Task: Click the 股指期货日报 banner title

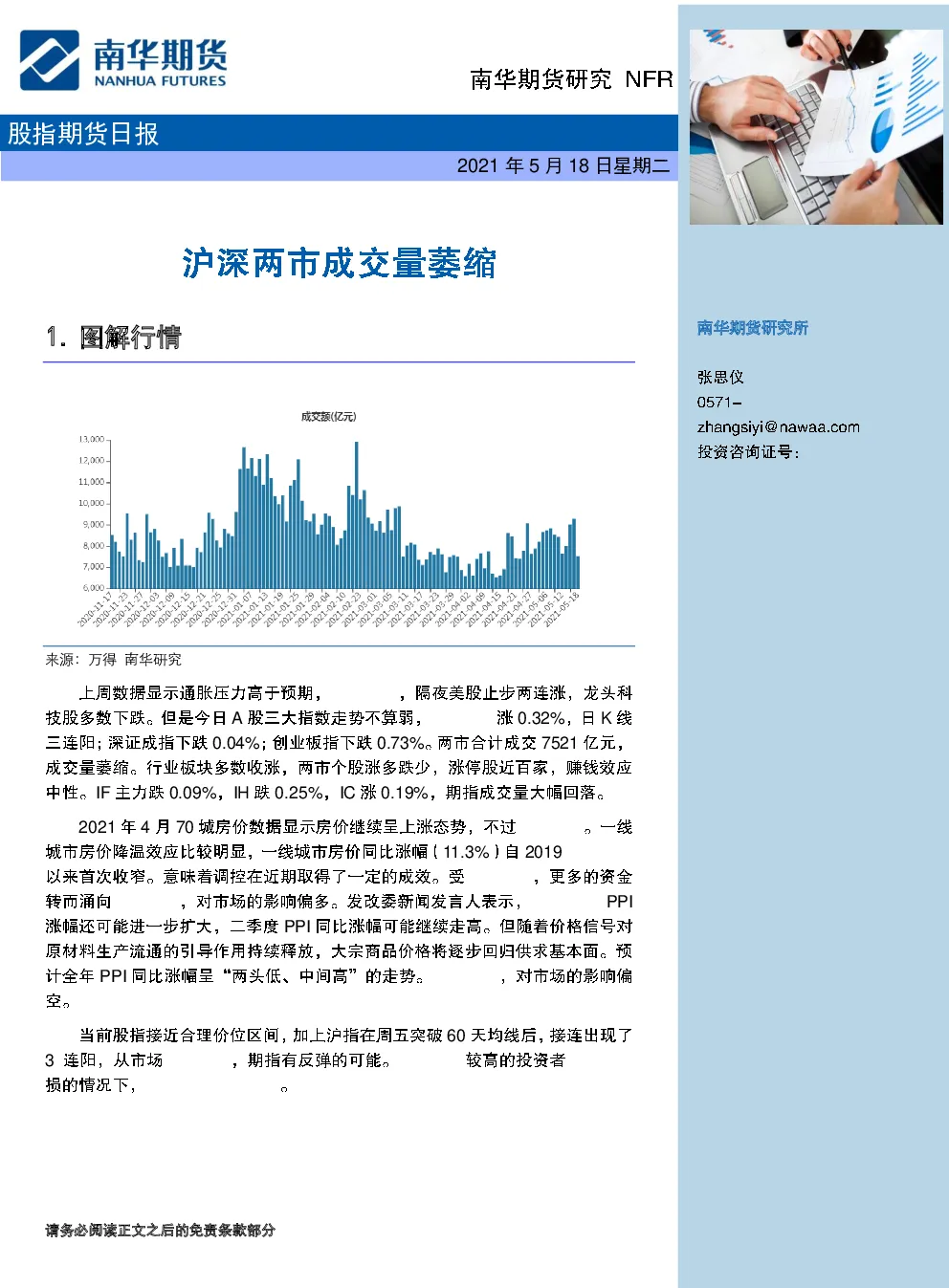Action: pos(83,133)
